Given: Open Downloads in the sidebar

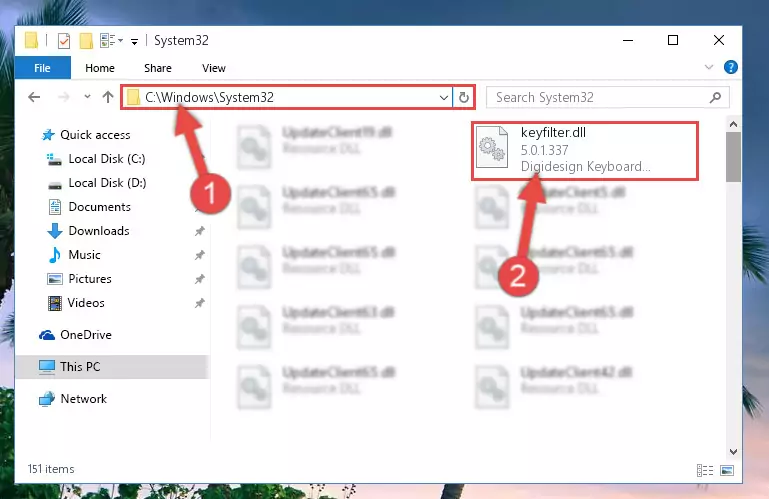Looking at the screenshot, I should 99,231.
